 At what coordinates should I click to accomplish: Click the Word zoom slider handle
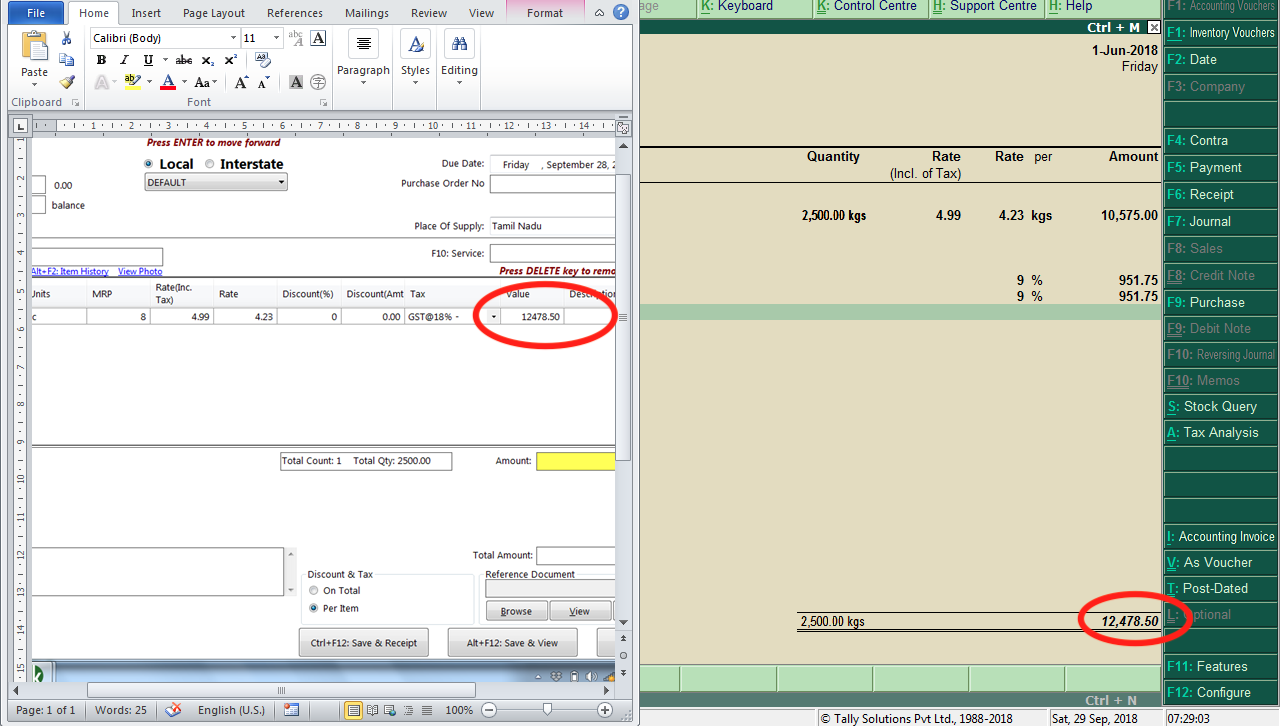547,710
